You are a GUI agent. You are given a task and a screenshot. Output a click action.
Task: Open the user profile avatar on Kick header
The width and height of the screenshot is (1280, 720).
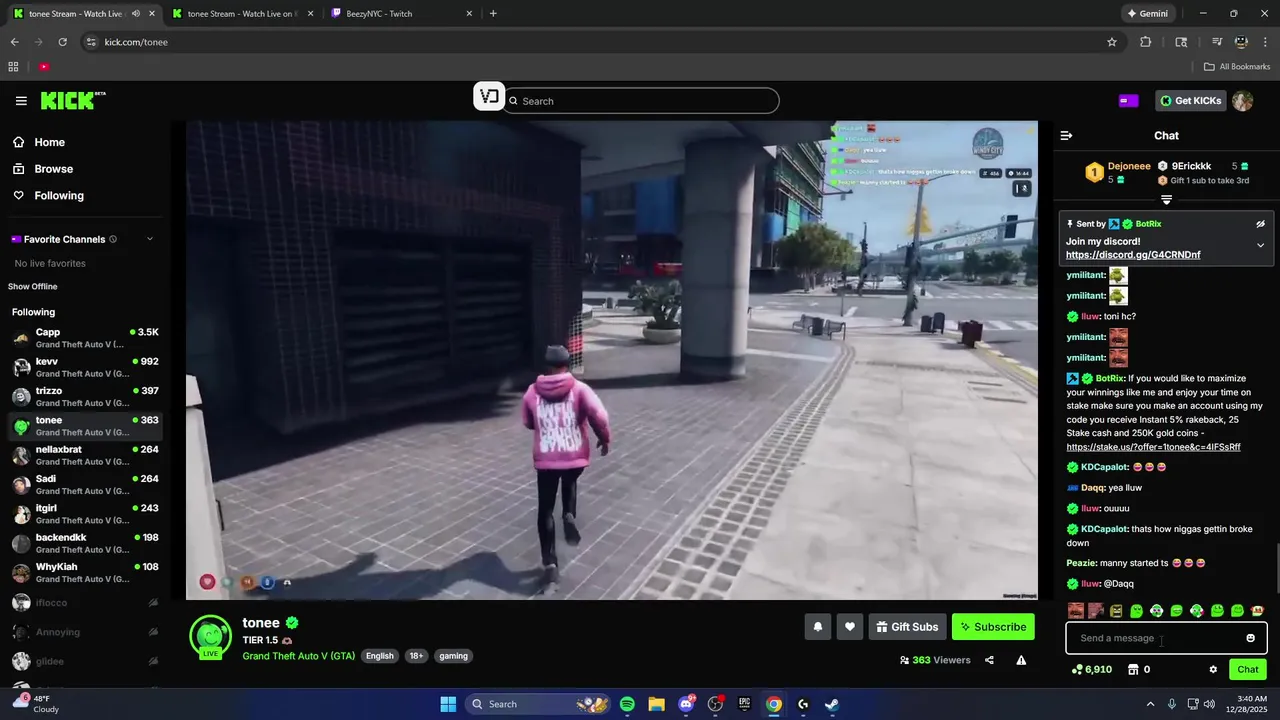coord(1242,101)
